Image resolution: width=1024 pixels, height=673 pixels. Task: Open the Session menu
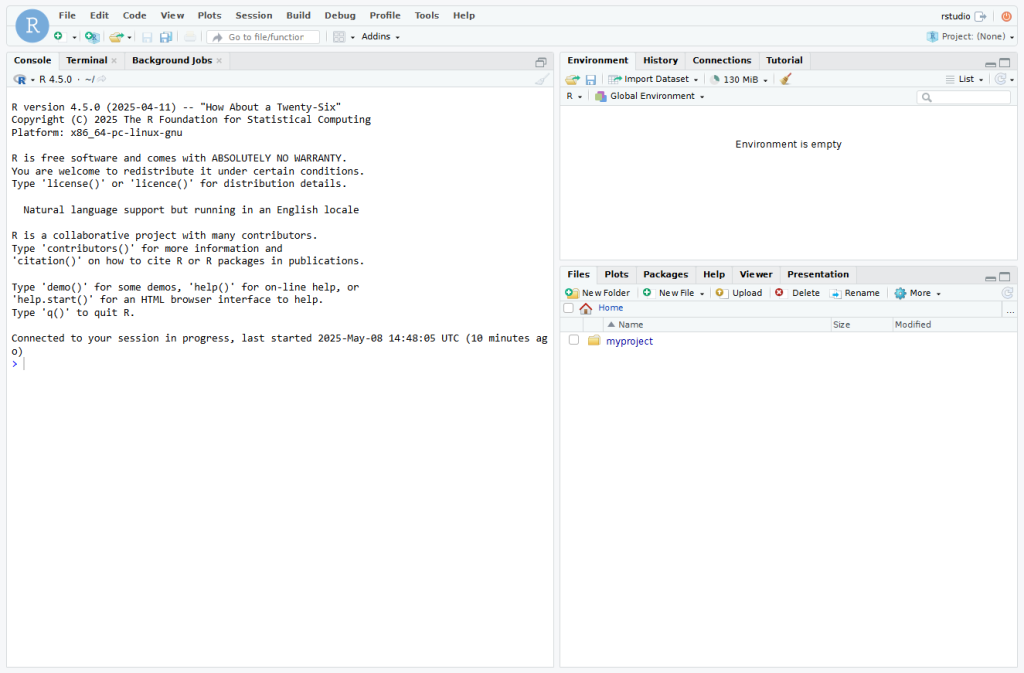(254, 16)
